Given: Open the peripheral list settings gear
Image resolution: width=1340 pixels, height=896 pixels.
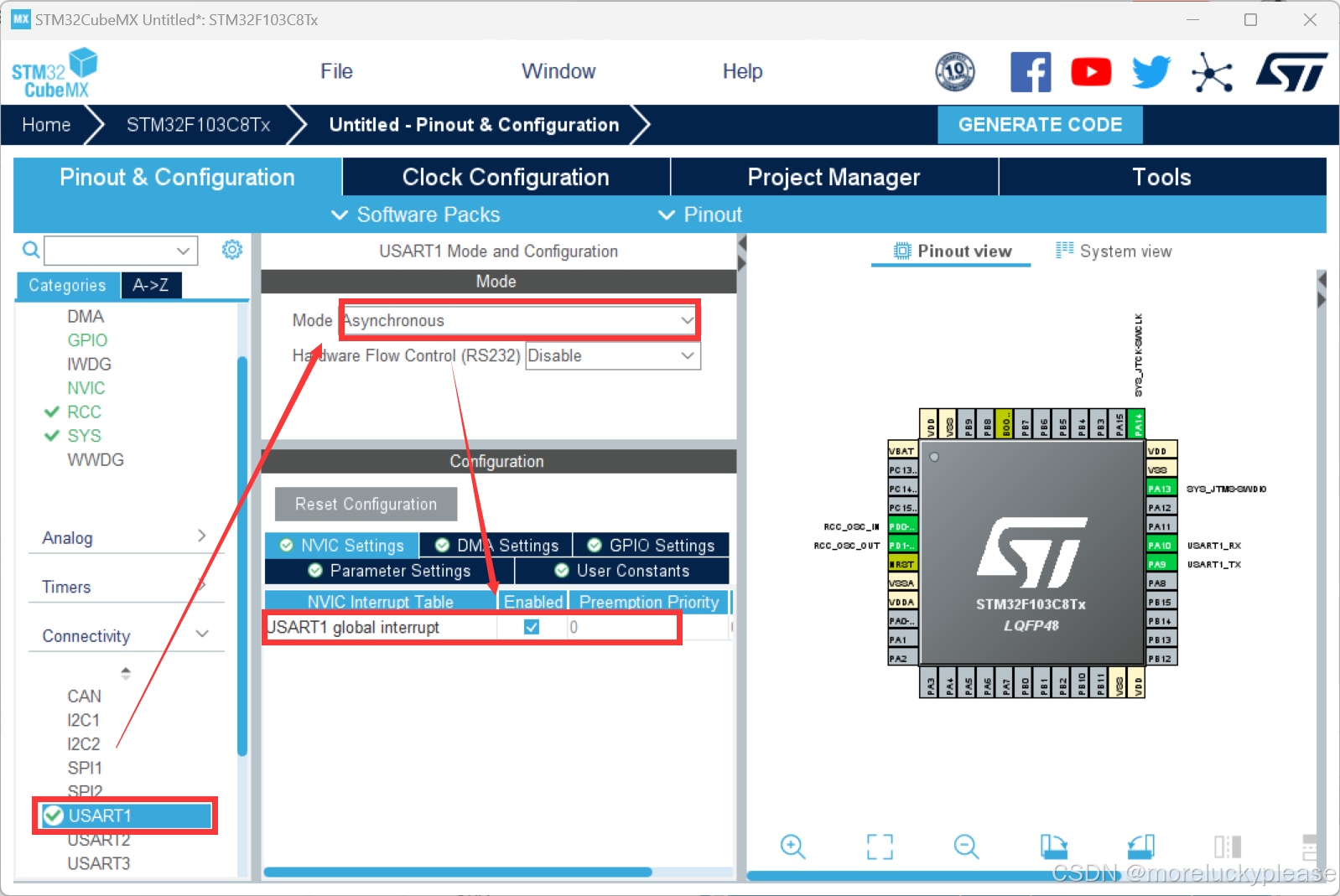Looking at the screenshot, I should (232, 249).
